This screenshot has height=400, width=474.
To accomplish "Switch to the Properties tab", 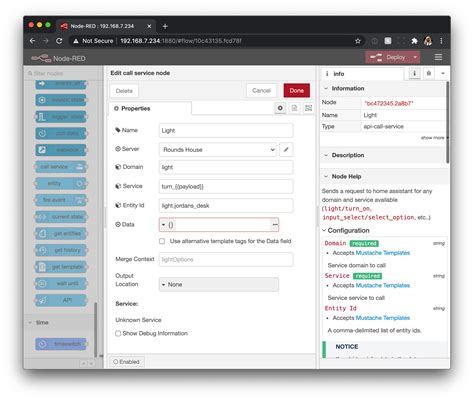I will [150, 108].
